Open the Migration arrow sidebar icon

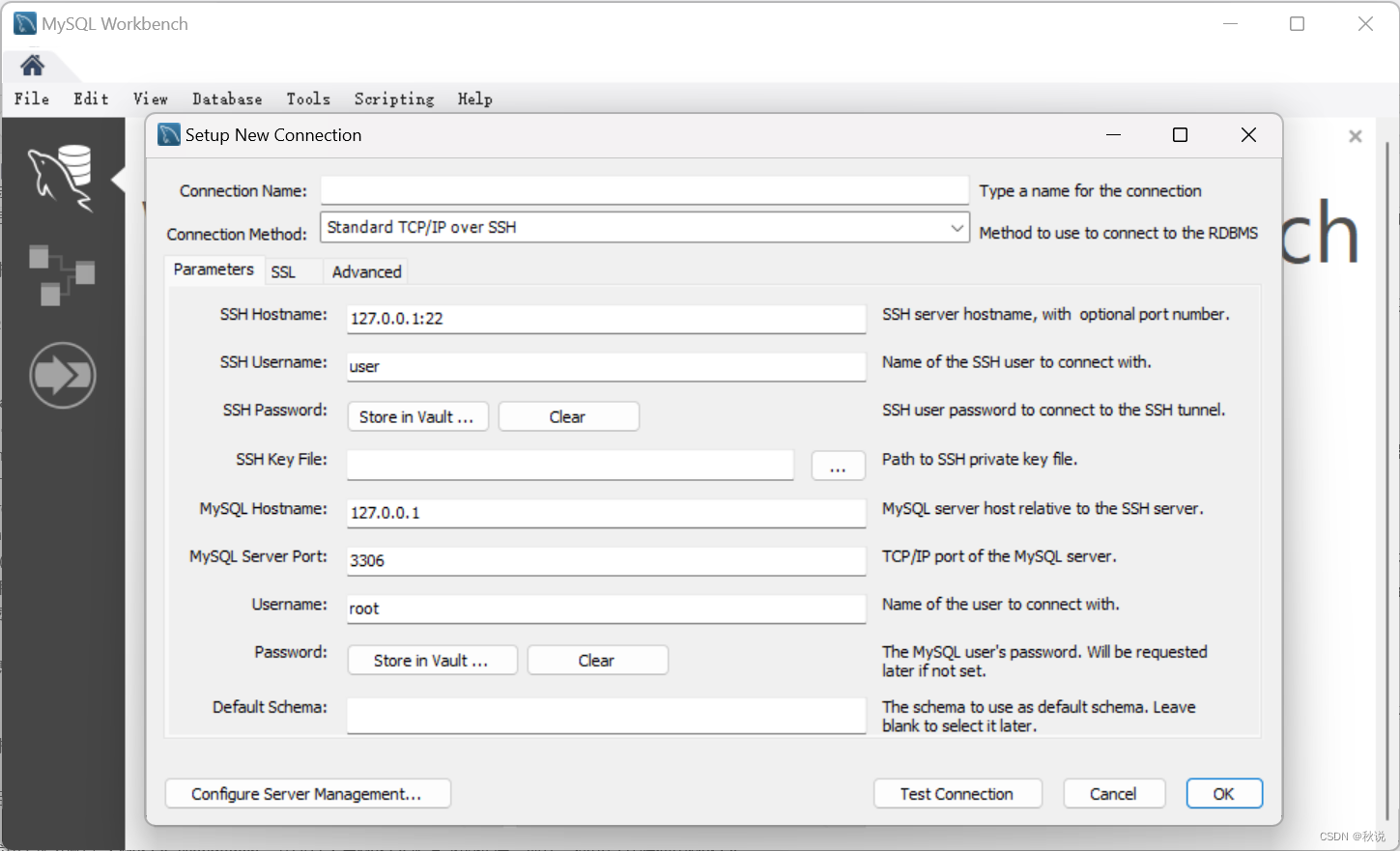click(x=63, y=375)
